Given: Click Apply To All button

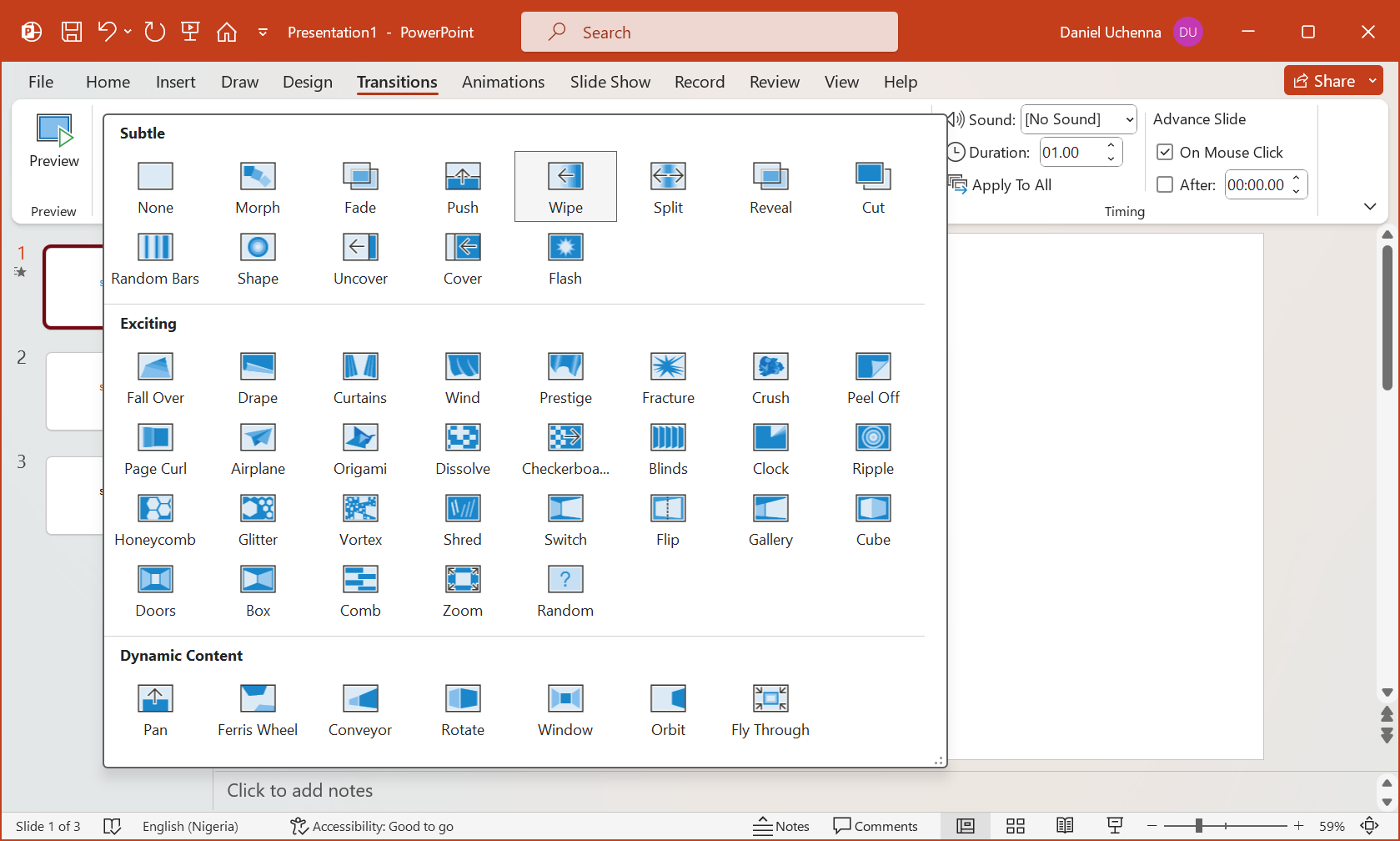Looking at the screenshot, I should click(x=1001, y=185).
